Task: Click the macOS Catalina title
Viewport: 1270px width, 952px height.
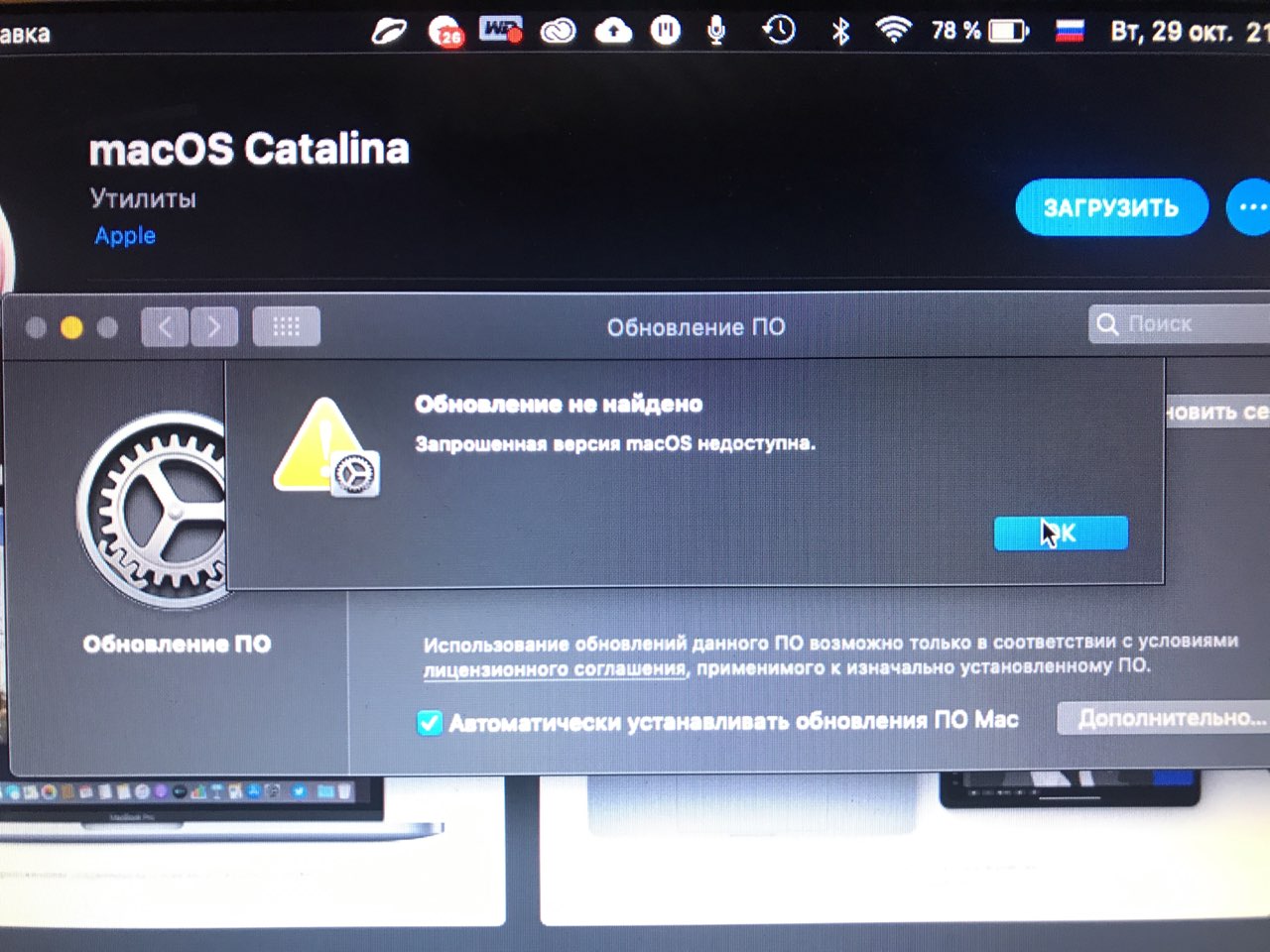Action: coord(249,149)
